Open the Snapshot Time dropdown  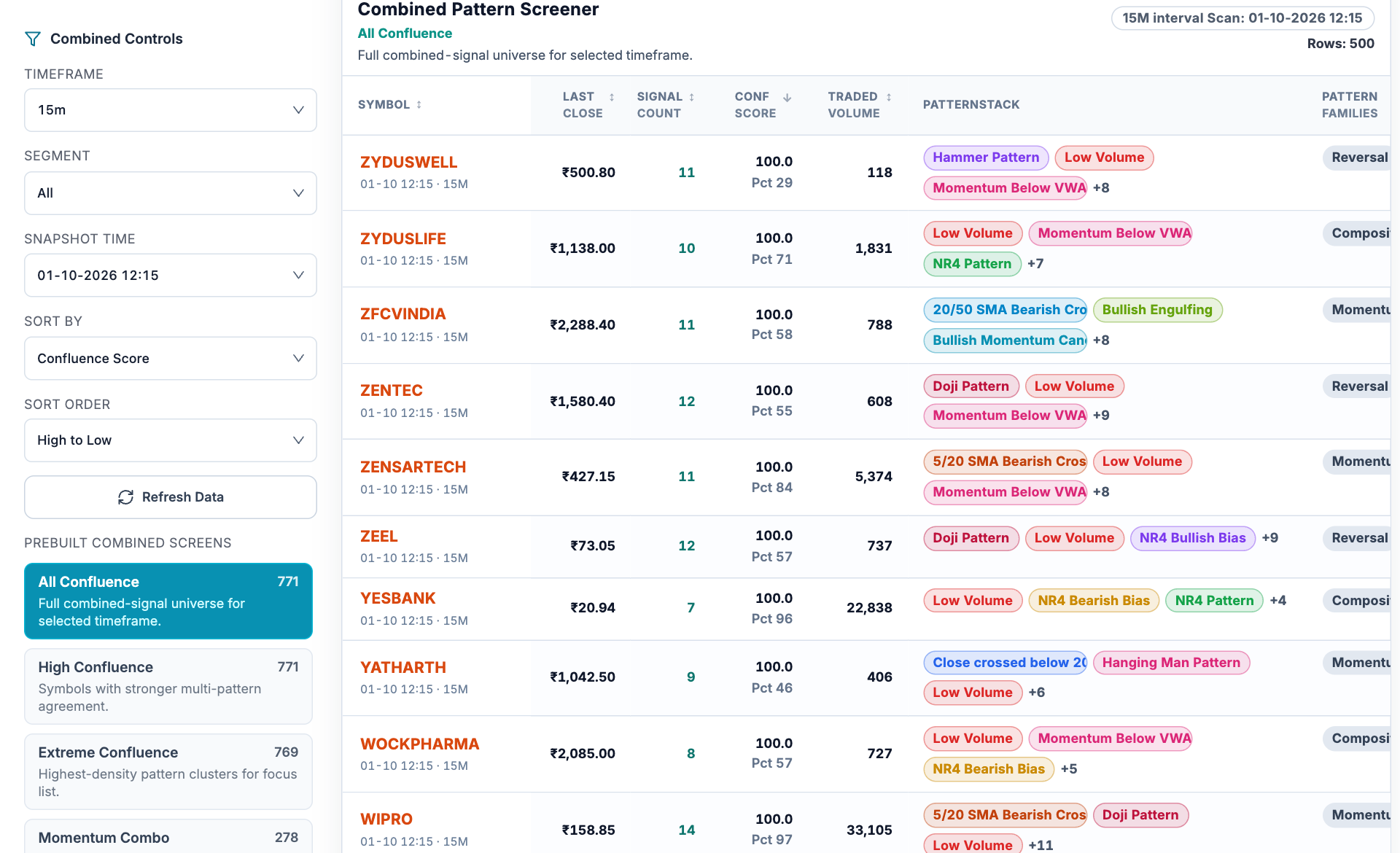tap(171, 276)
